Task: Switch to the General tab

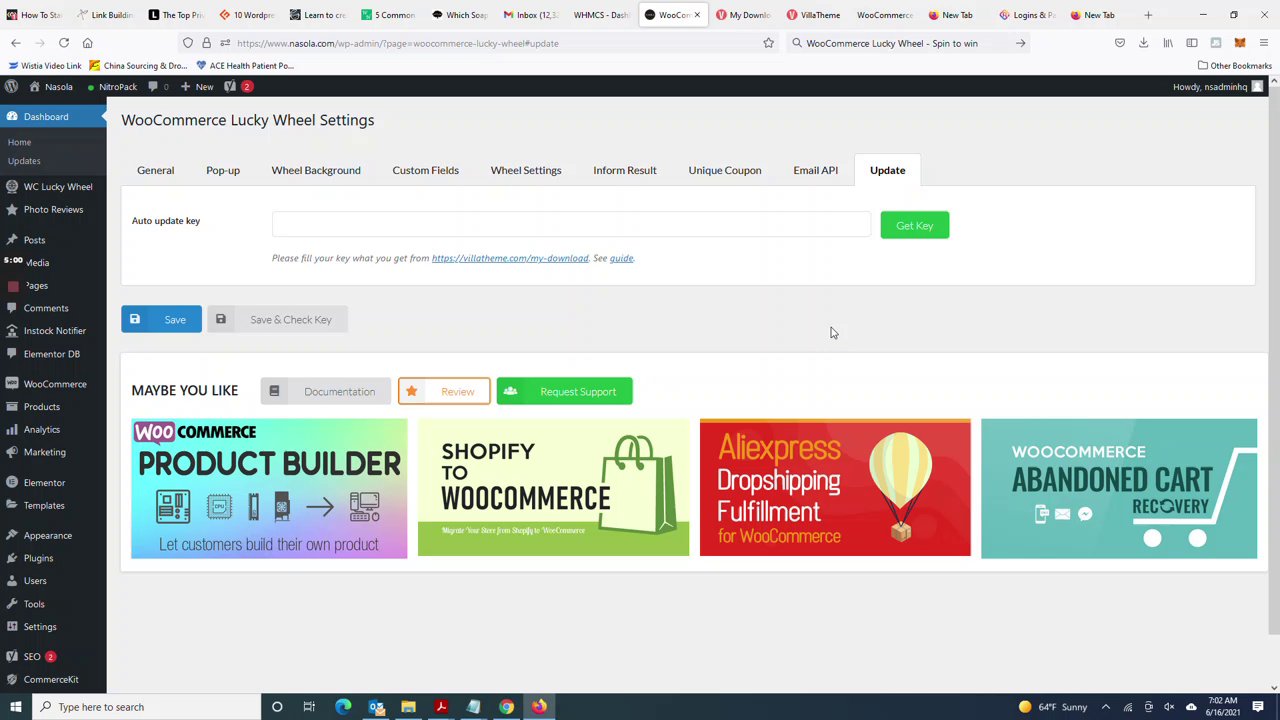Action: [155, 170]
